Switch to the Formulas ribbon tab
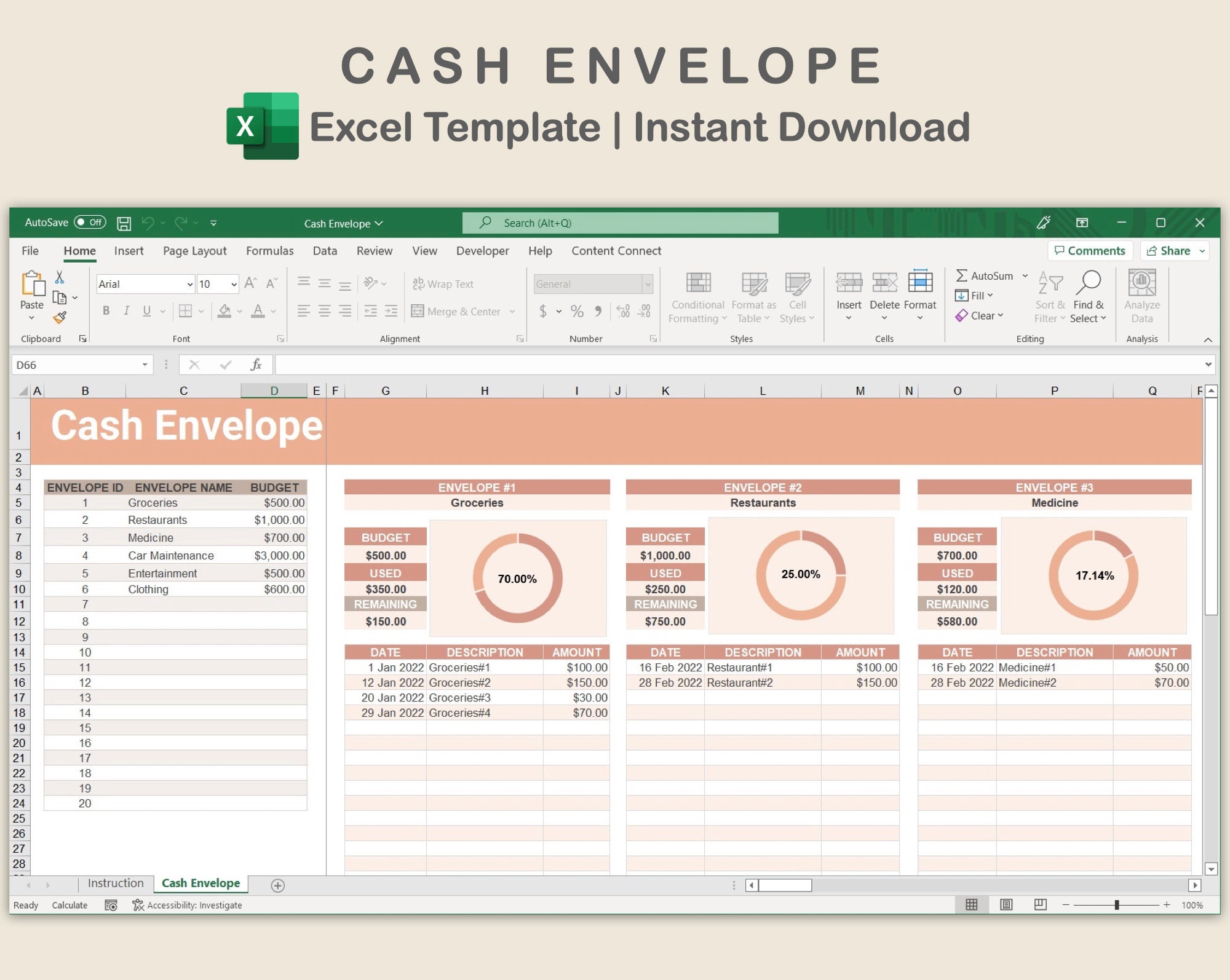This screenshot has width=1230, height=980. pyautogui.click(x=269, y=251)
